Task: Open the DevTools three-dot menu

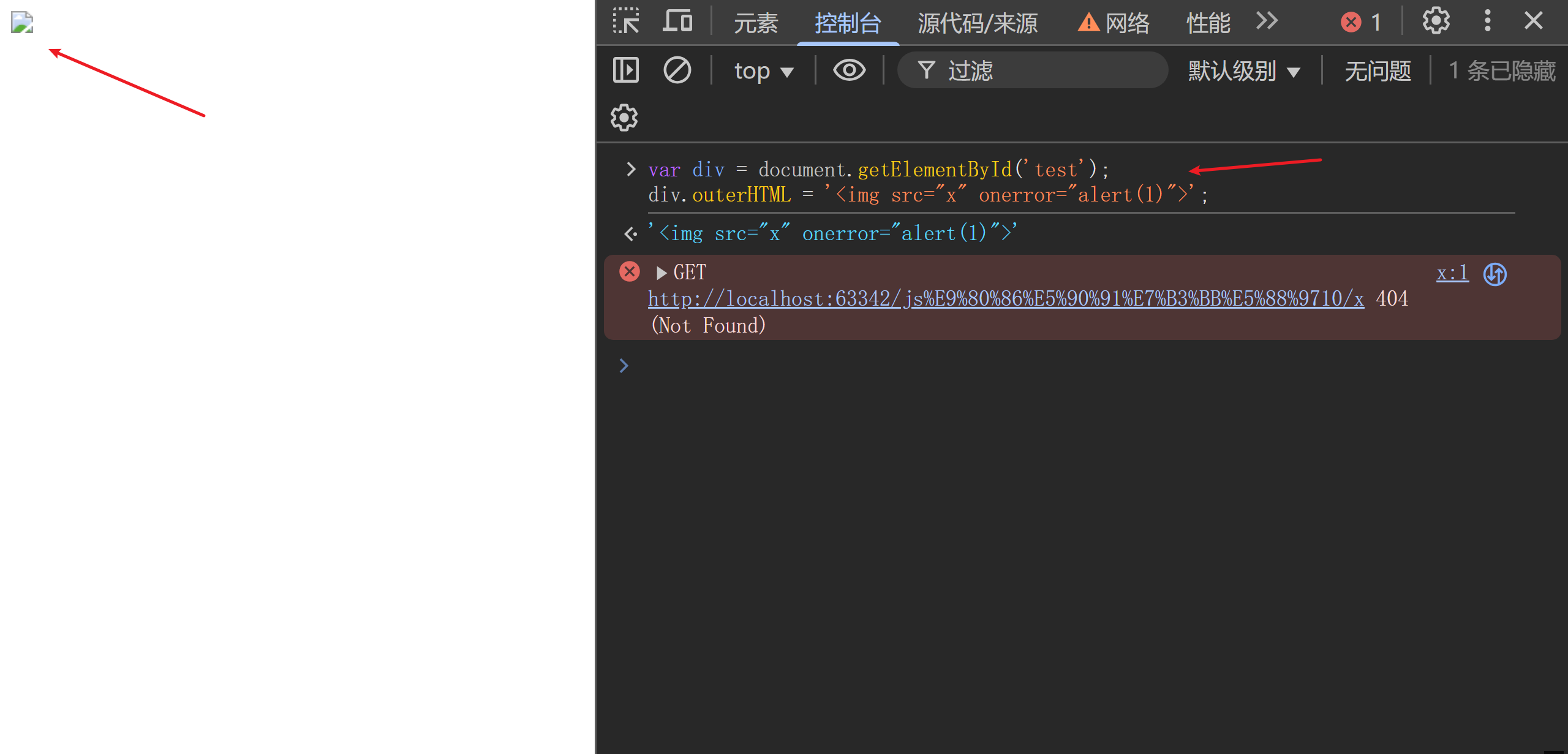Action: pos(1487,21)
